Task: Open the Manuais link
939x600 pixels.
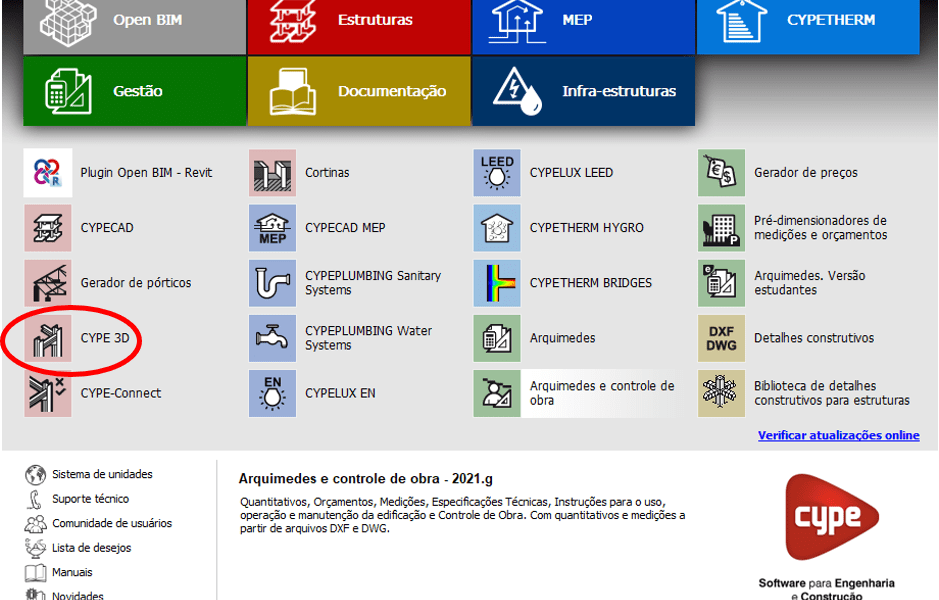Action: [72, 572]
